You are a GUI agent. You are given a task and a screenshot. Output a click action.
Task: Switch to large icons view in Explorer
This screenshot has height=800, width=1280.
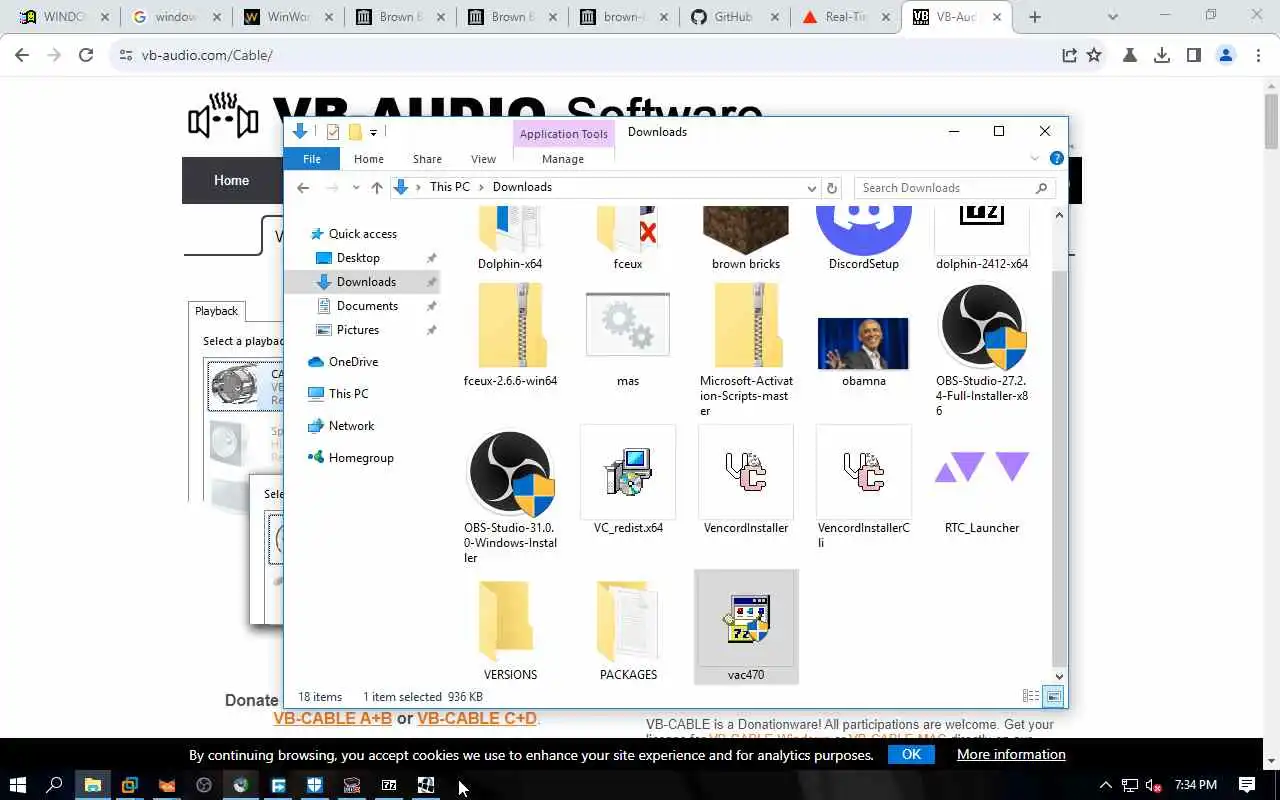tap(1053, 696)
